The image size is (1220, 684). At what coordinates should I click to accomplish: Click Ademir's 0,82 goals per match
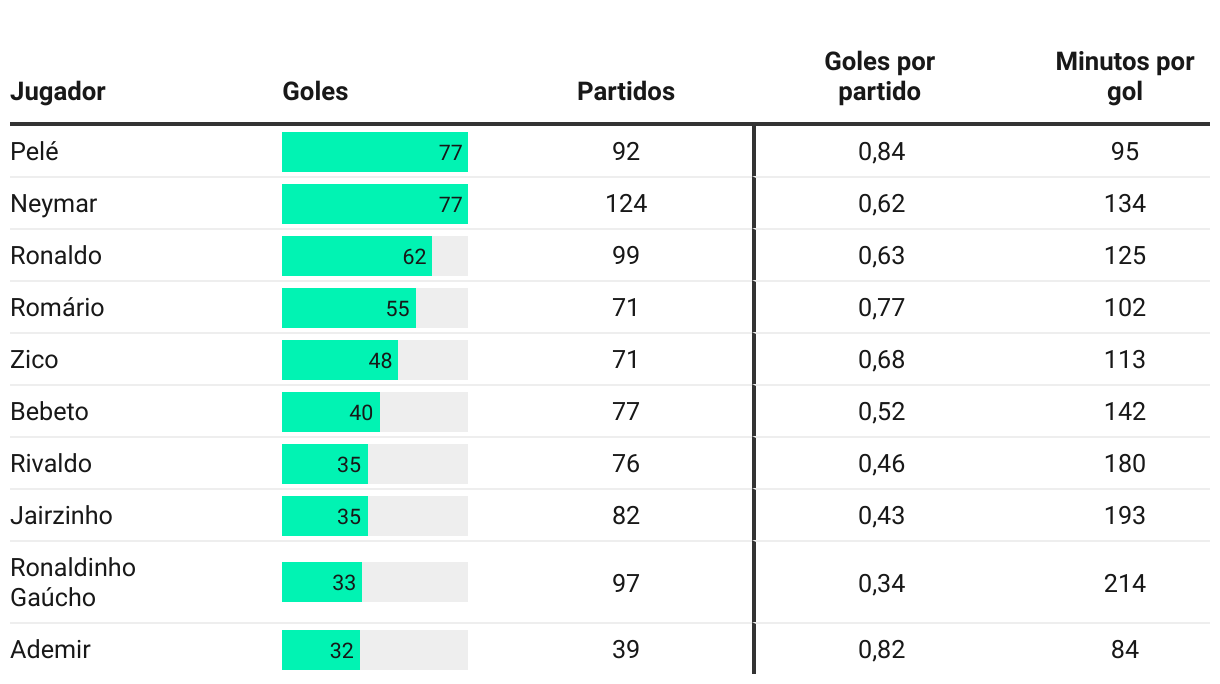(x=881, y=650)
